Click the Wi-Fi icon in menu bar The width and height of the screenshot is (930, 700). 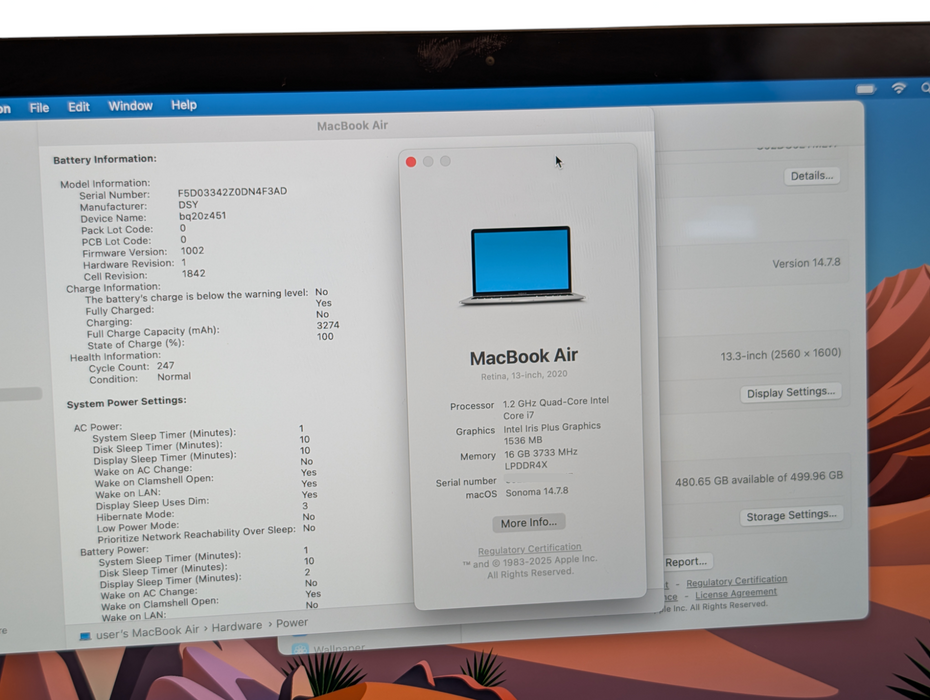(x=899, y=88)
